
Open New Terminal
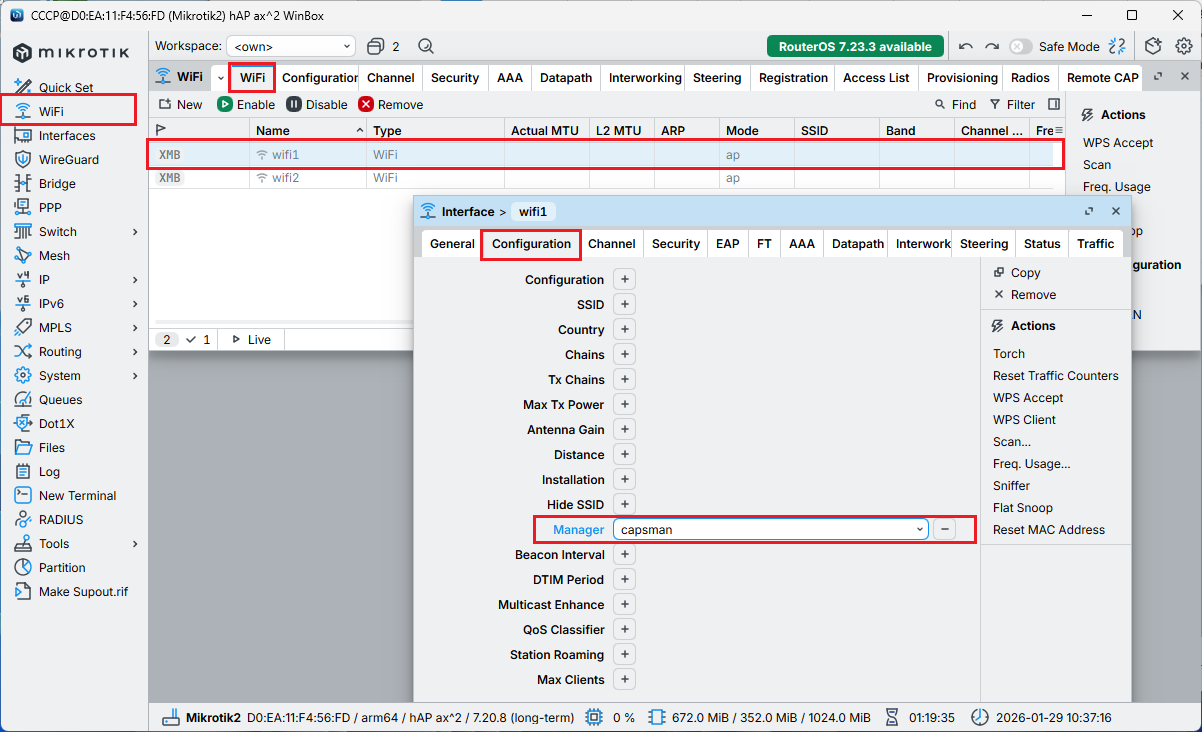pos(77,495)
